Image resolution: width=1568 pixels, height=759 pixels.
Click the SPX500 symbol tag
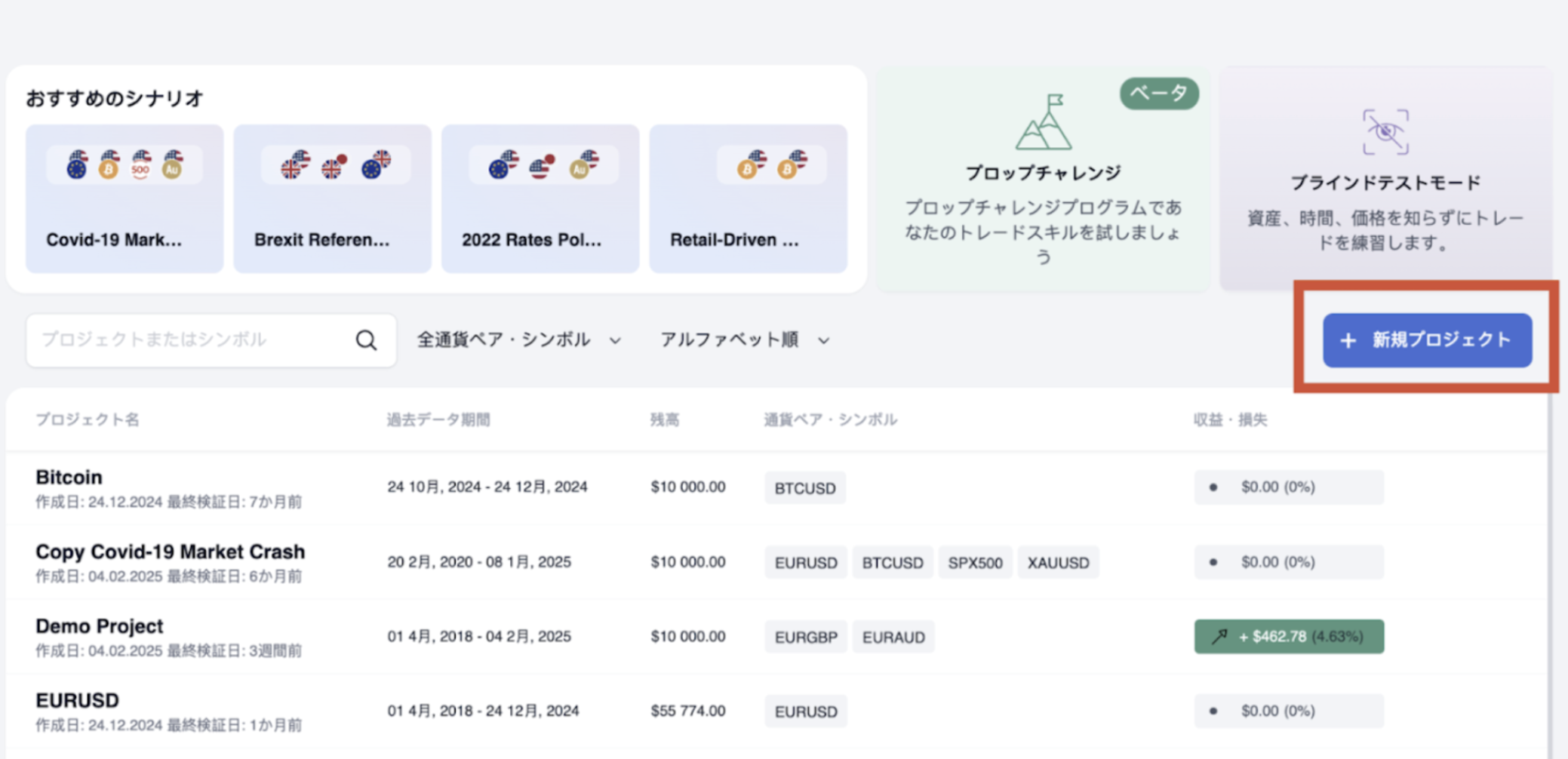[975, 563]
